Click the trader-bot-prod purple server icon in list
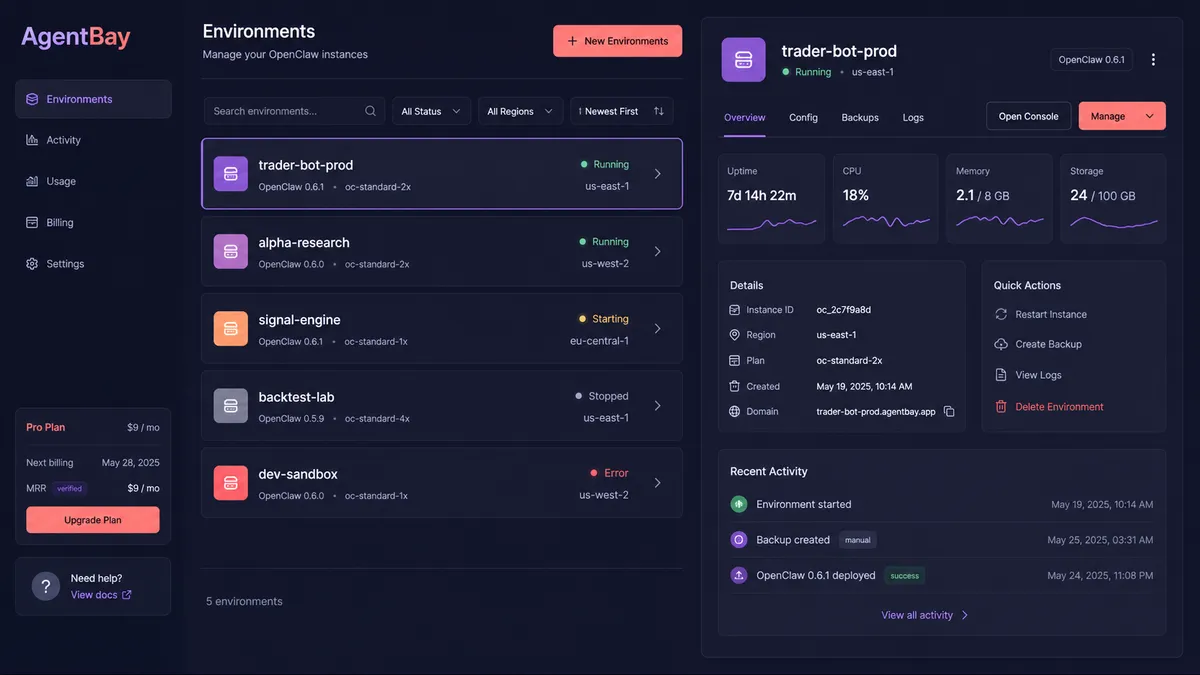1200x675 pixels. point(230,174)
